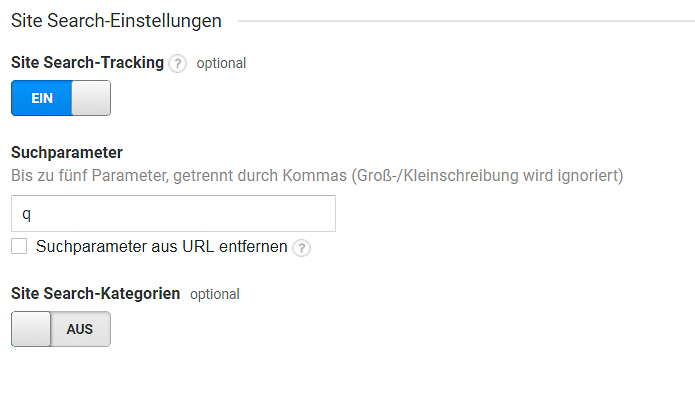Image resolution: width=695 pixels, height=394 pixels.
Task: Click the bold Site Search-Kategorien label
Action: click(x=95, y=293)
